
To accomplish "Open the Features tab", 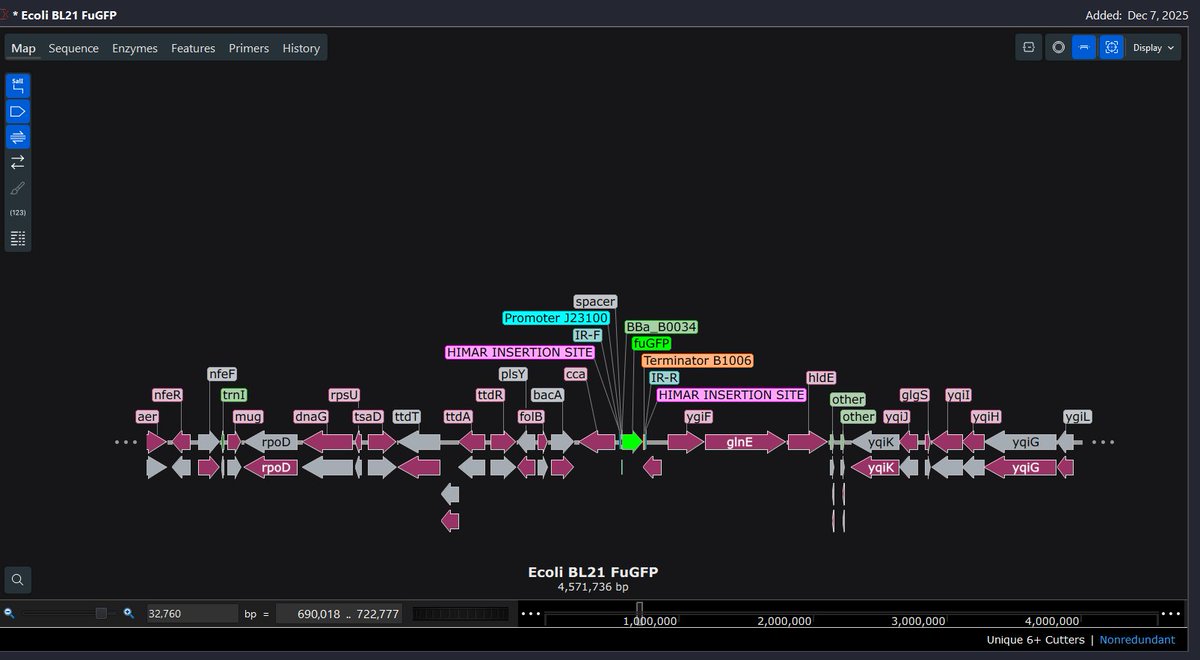I will pyautogui.click(x=193, y=48).
